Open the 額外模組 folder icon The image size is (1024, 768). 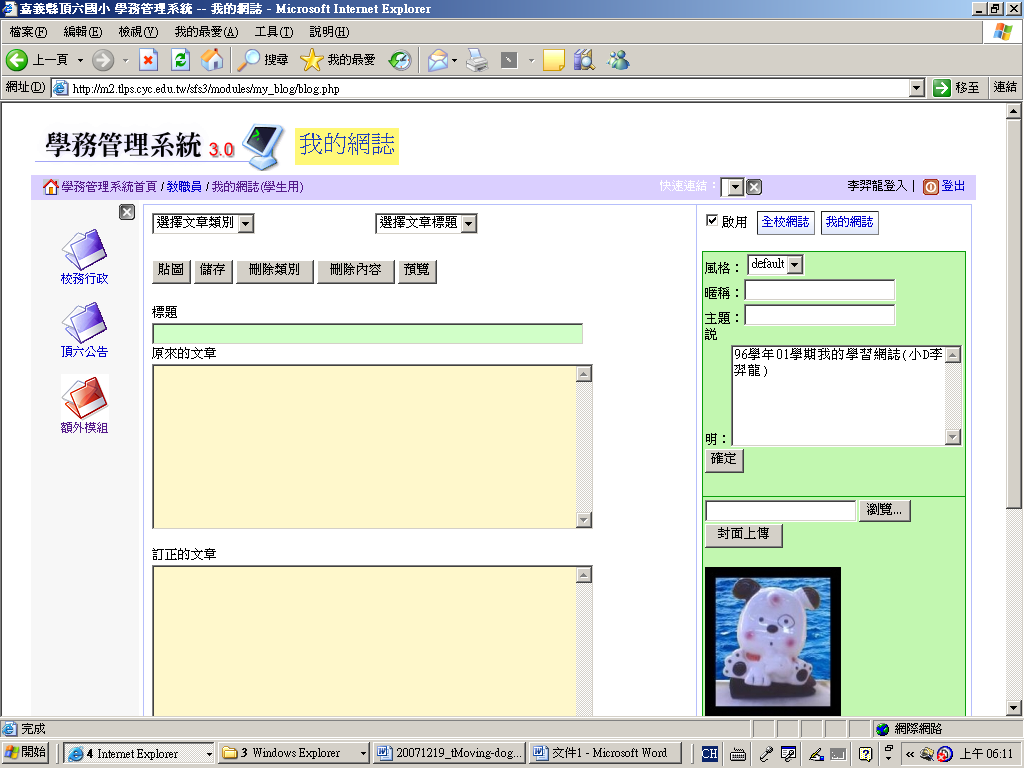(84, 398)
